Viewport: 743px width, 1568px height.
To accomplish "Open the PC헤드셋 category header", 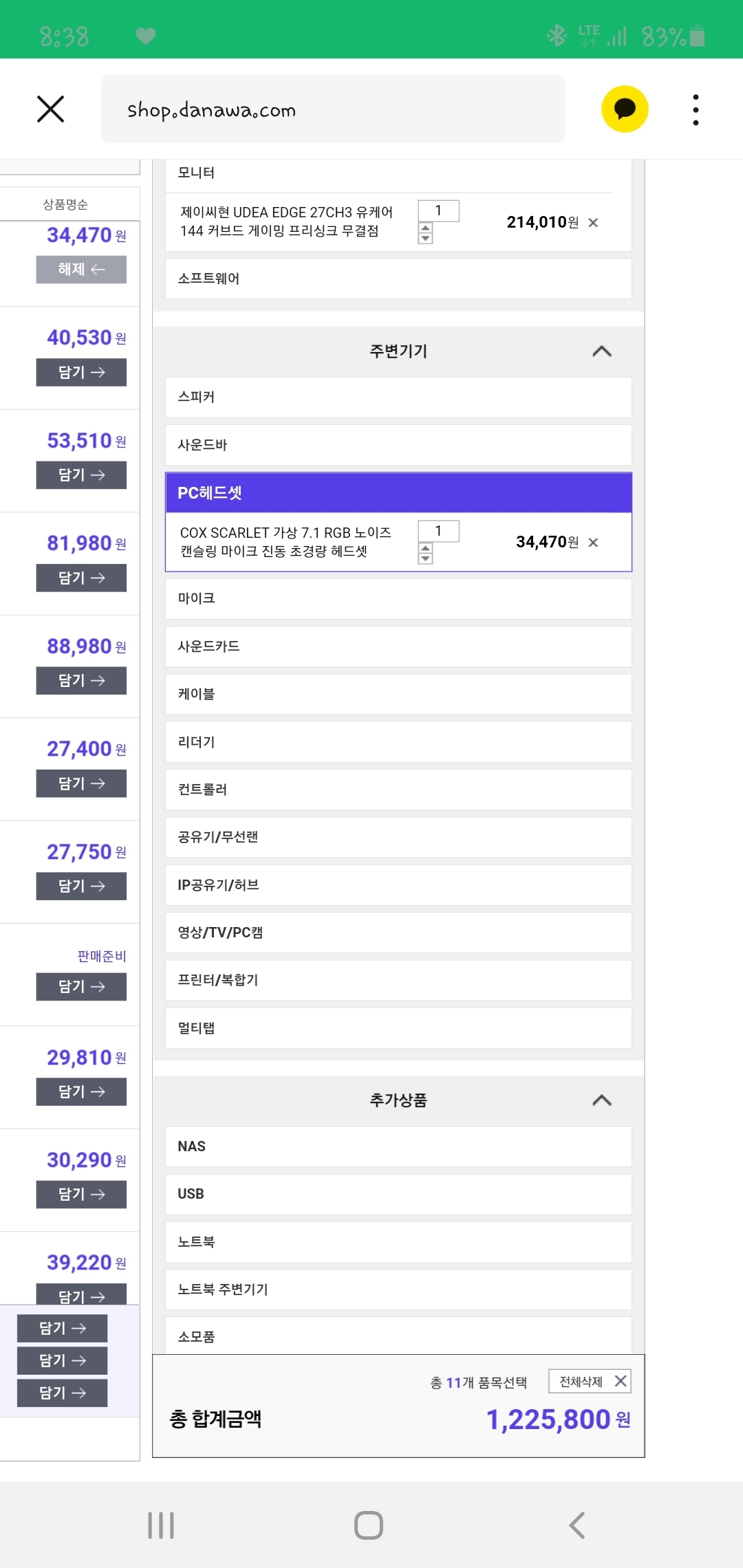I will click(x=398, y=493).
